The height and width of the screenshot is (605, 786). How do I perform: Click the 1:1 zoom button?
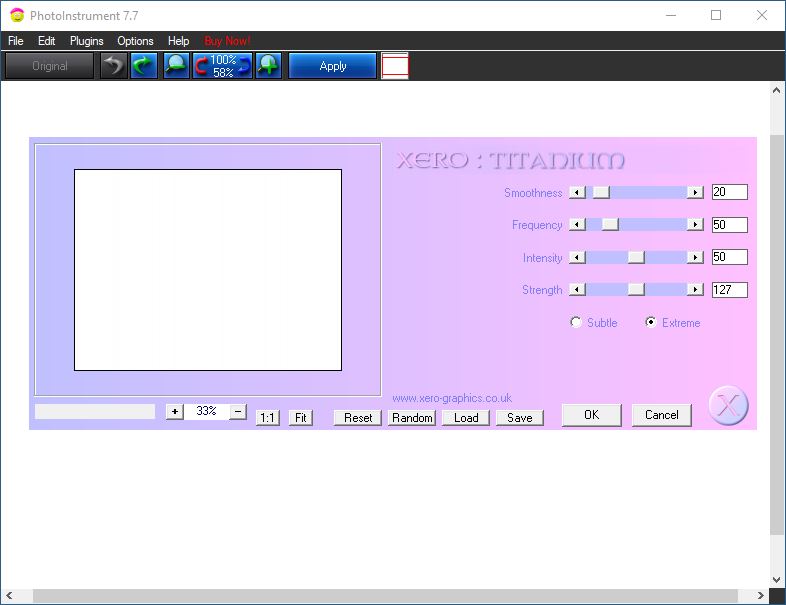click(x=268, y=418)
